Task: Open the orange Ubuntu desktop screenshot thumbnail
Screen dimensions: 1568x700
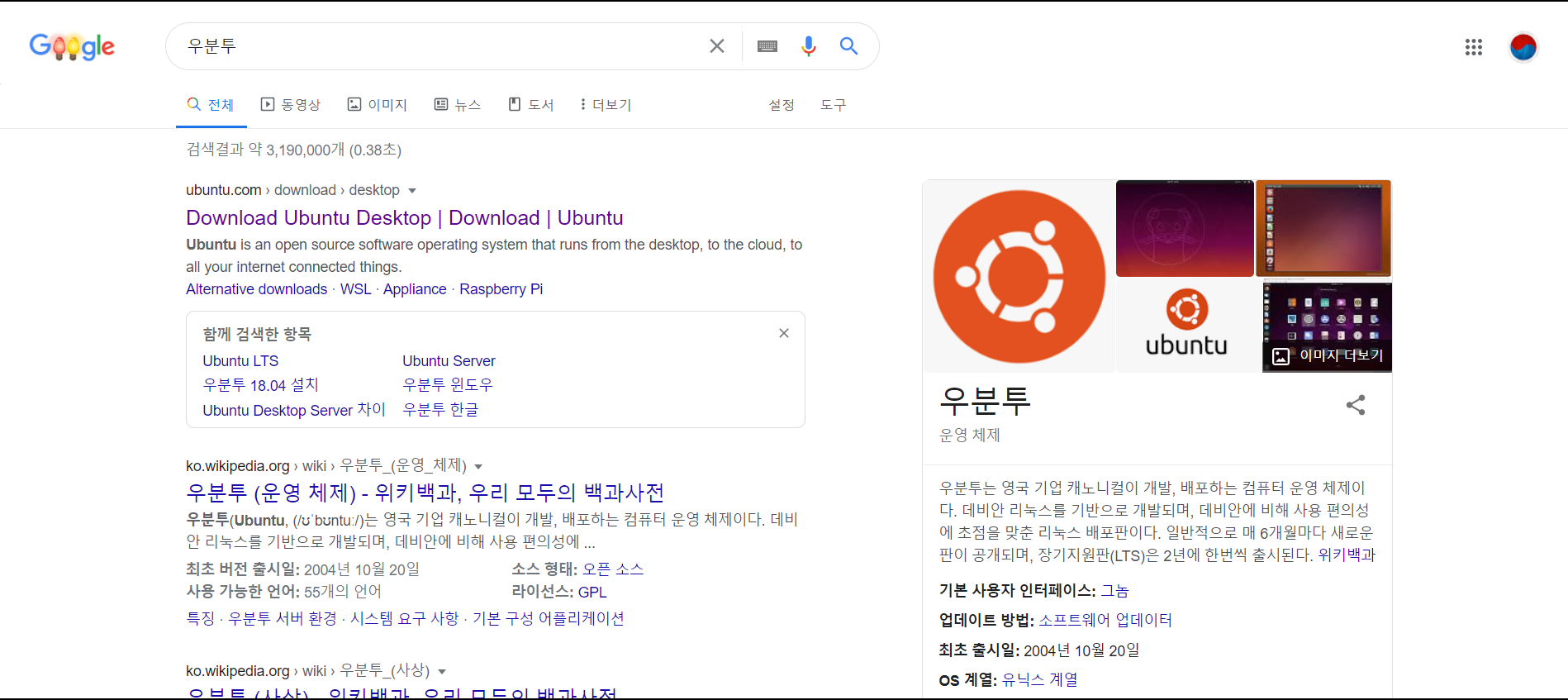Action: [1323, 228]
